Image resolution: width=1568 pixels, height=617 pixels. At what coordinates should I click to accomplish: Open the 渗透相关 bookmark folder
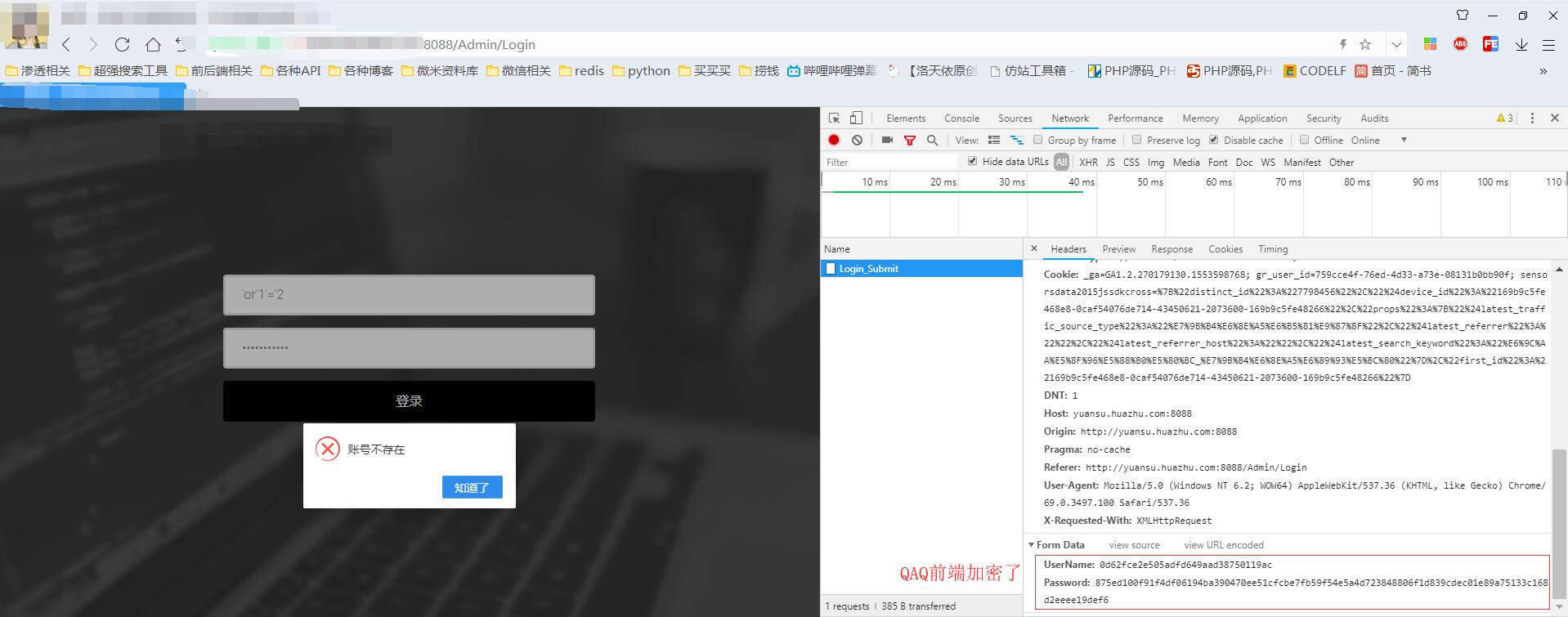pyautogui.click(x=38, y=71)
